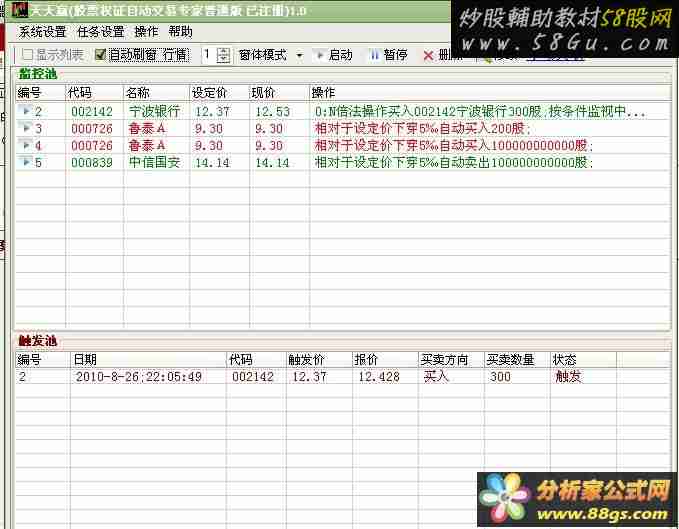
Task: Uncheck the 自动刷新行情 checkbox
Action: pyautogui.click(x=100, y=55)
